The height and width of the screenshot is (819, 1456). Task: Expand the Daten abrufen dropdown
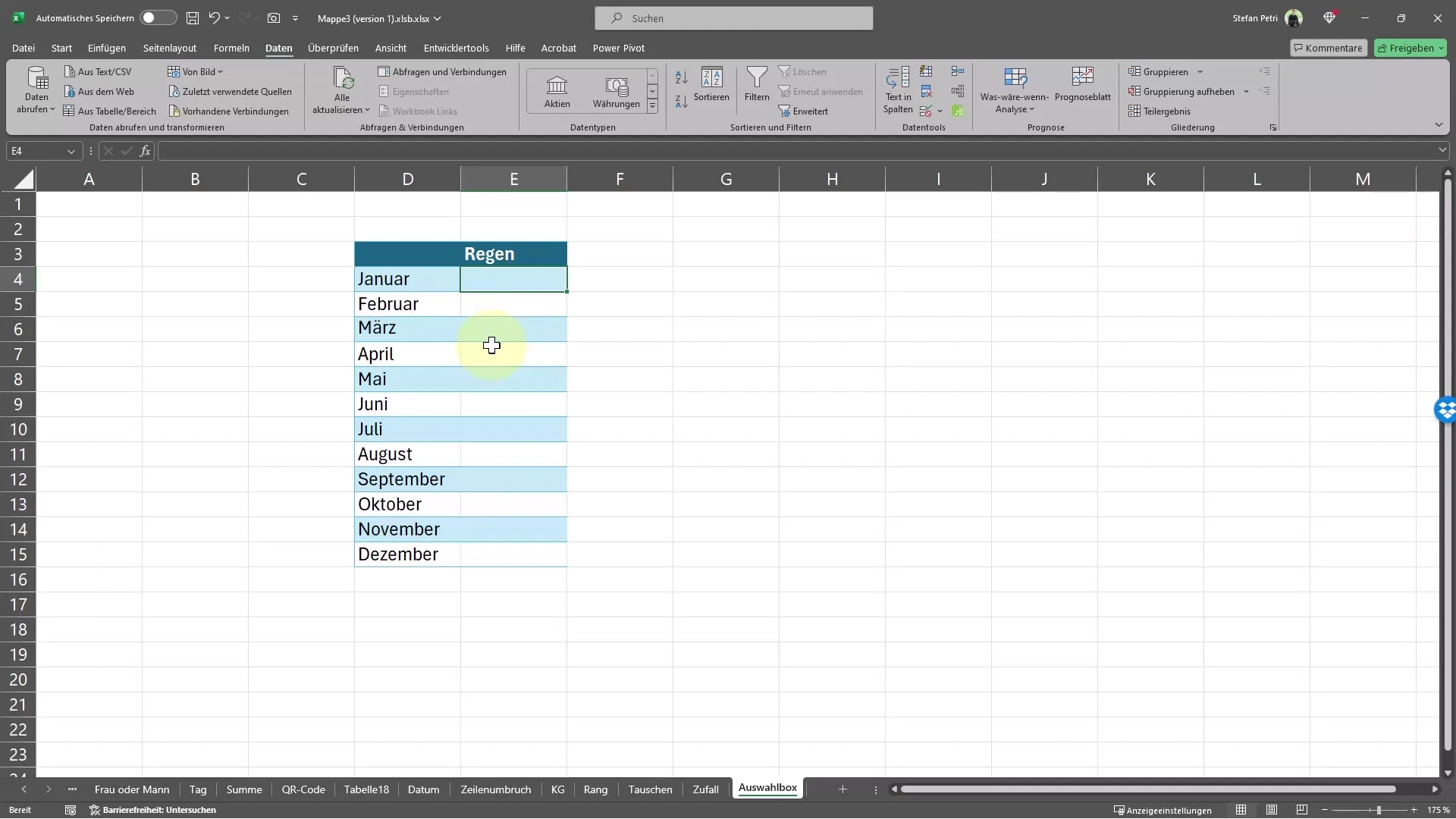[36, 109]
